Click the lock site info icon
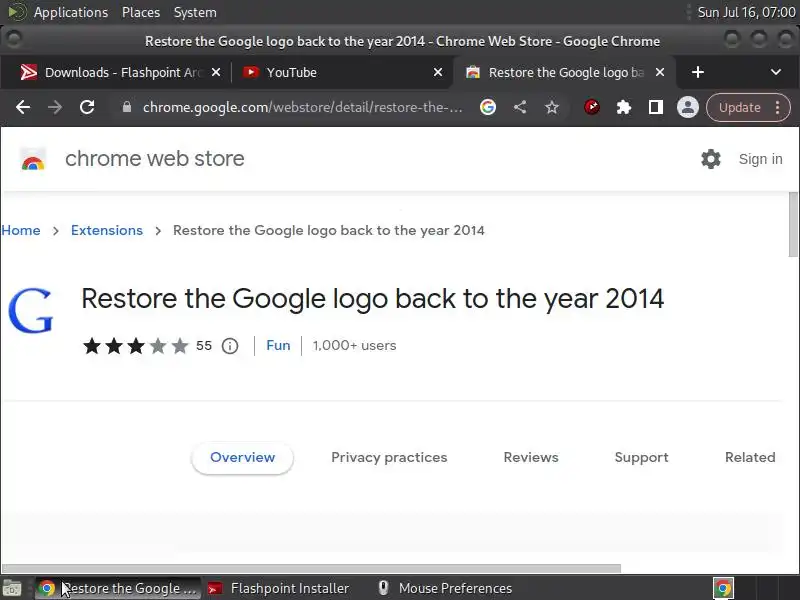 [127, 107]
